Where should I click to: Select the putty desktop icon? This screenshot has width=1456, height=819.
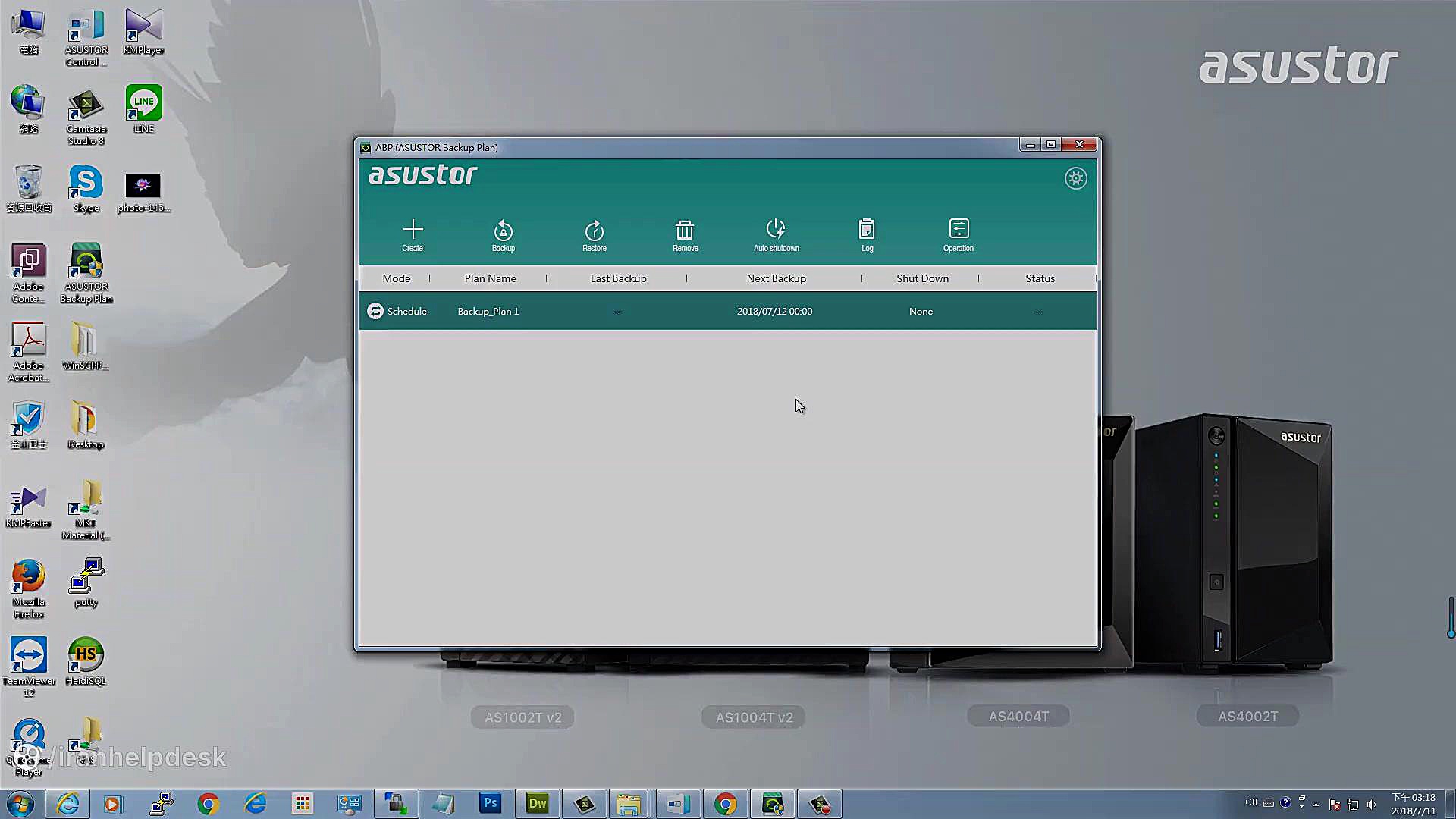coord(86,582)
